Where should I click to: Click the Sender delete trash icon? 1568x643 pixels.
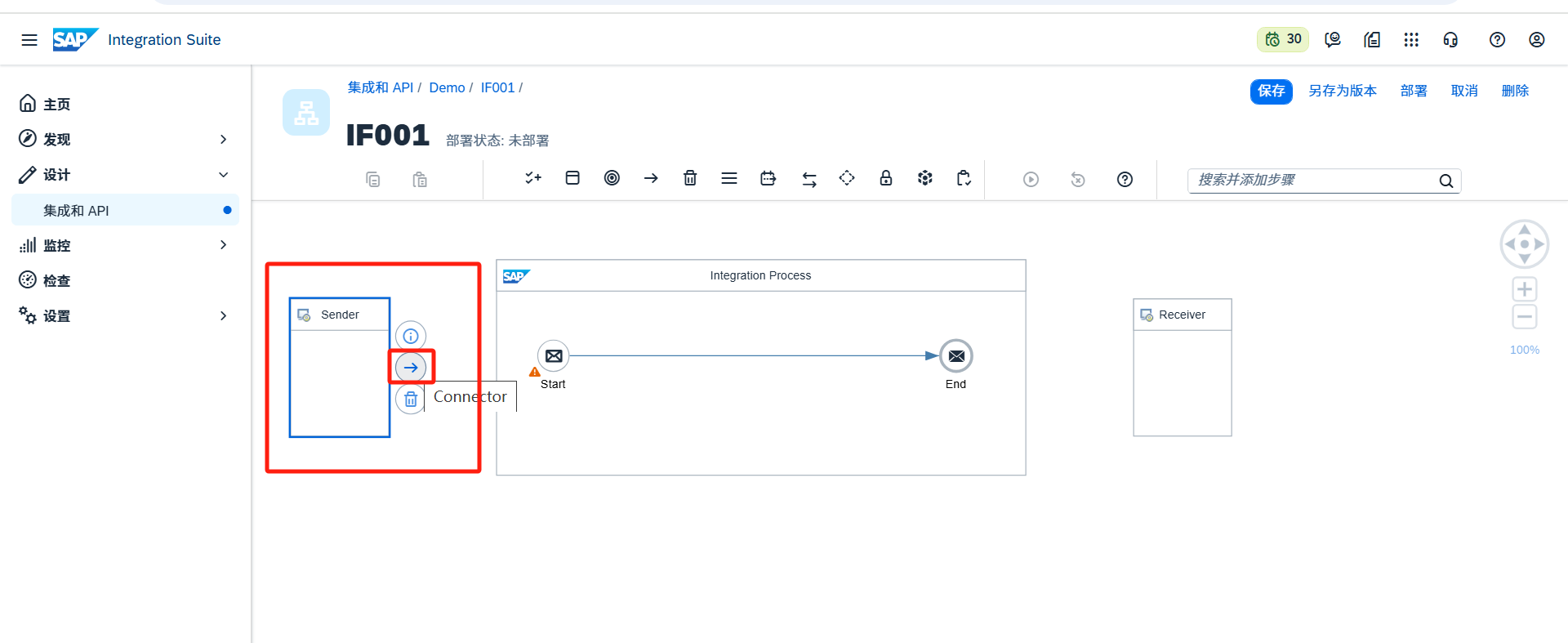pyautogui.click(x=411, y=400)
